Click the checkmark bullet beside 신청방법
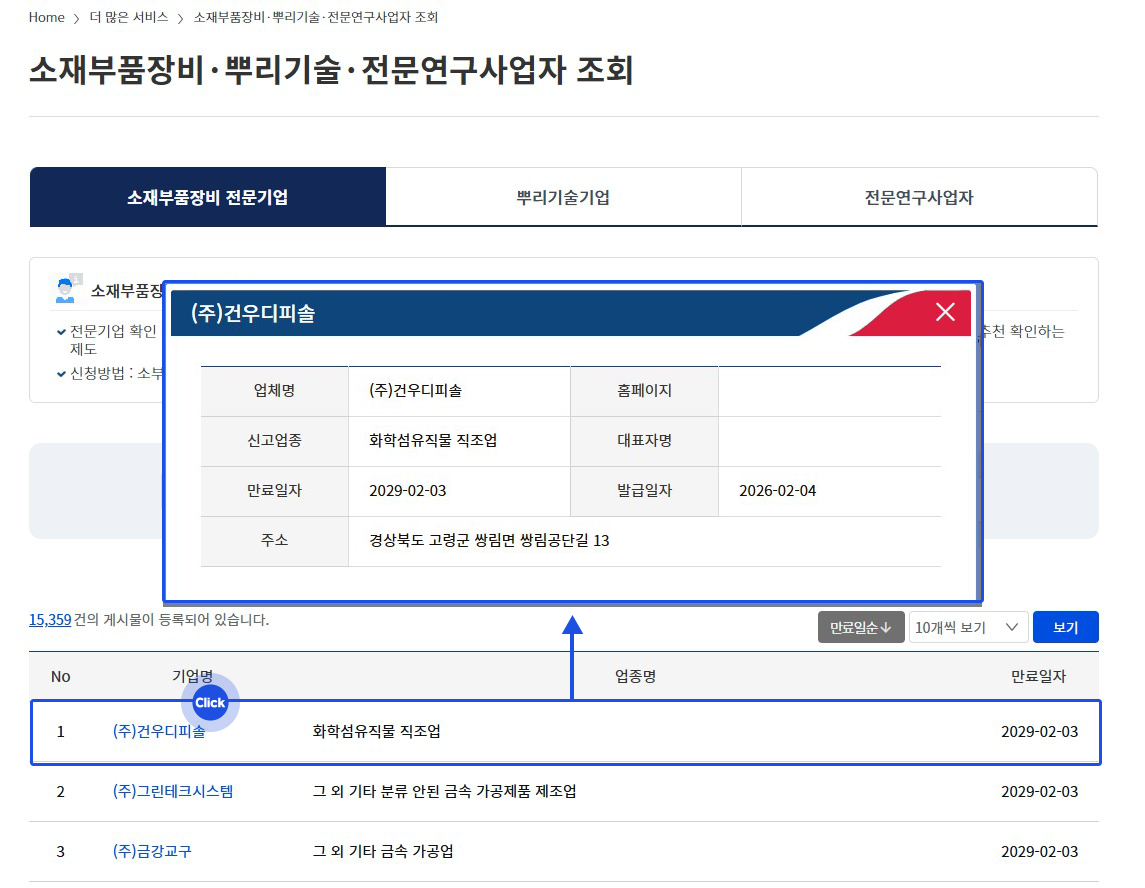 [61, 373]
